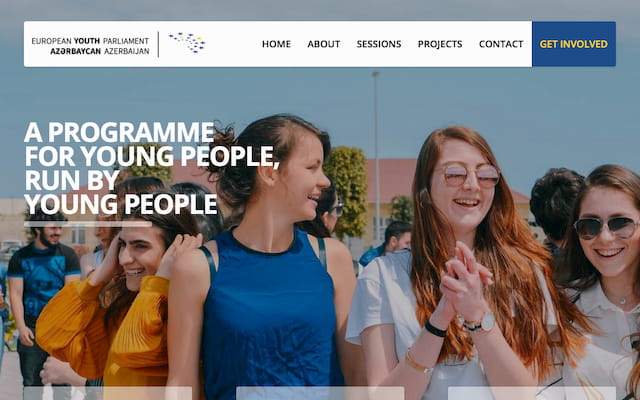Click the "Azərbaycan Azerbaijan" logo text line
The image size is (640, 400).
point(100,51)
